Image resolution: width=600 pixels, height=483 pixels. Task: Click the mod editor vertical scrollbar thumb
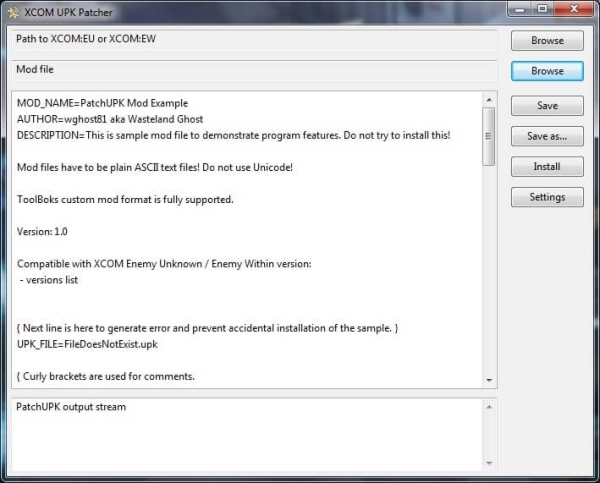click(x=489, y=135)
